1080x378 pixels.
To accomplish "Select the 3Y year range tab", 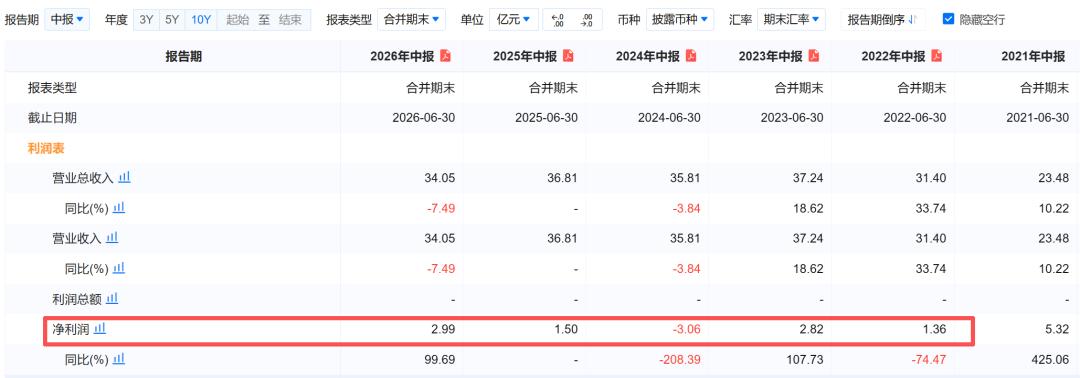I will coord(146,19).
